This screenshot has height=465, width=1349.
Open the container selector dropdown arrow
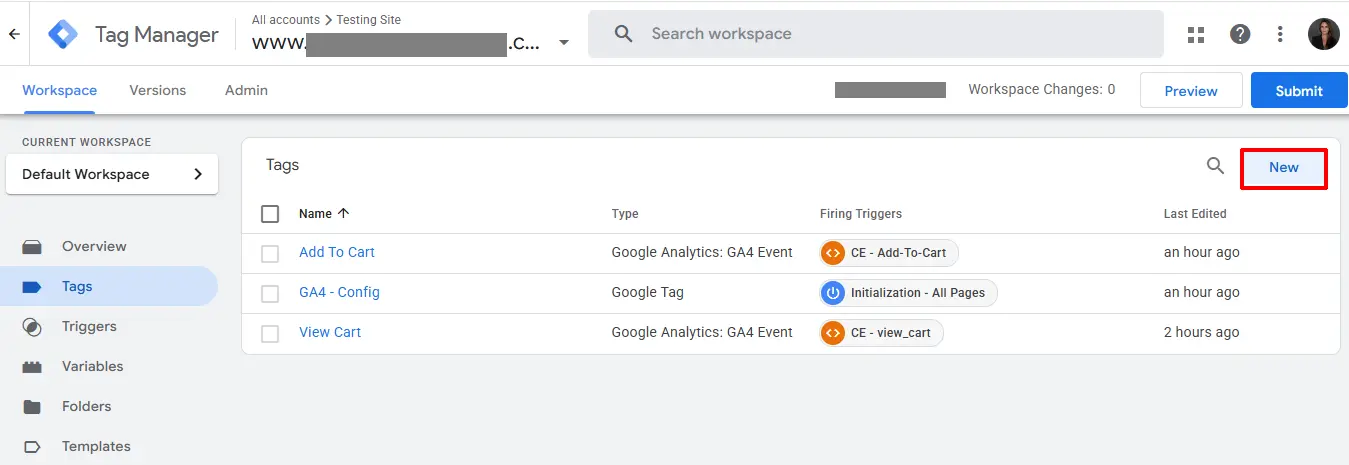(x=564, y=43)
